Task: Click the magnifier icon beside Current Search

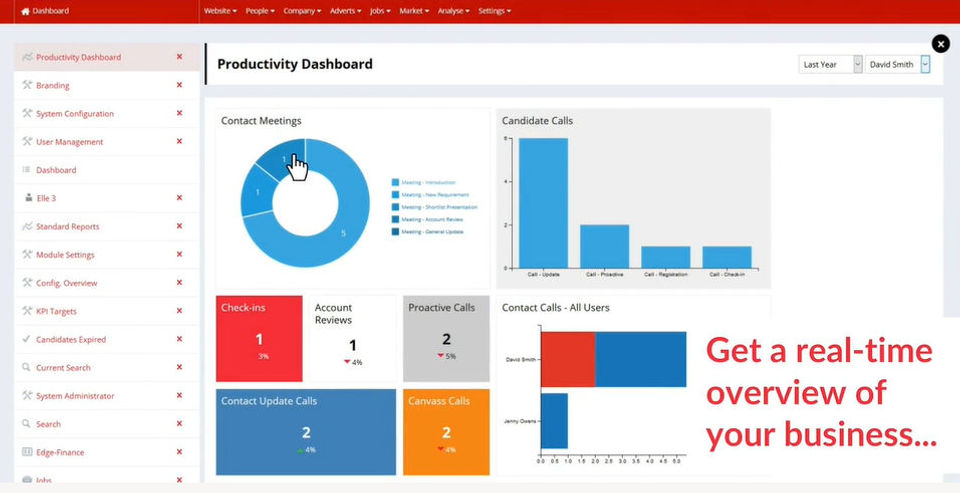Action: point(26,367)
